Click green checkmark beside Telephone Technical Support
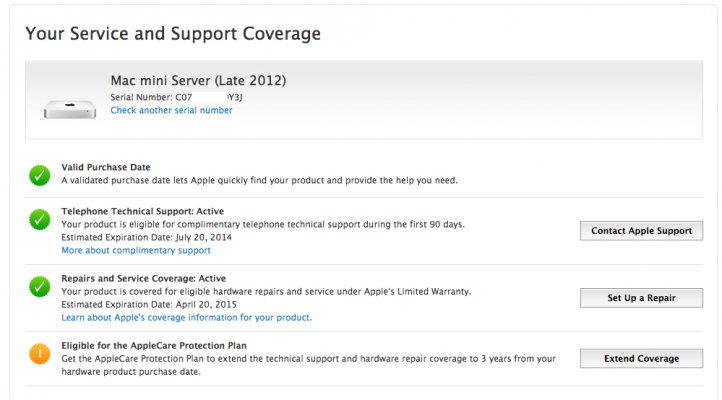Screen dimensions: 722x400 pos(40,220)
